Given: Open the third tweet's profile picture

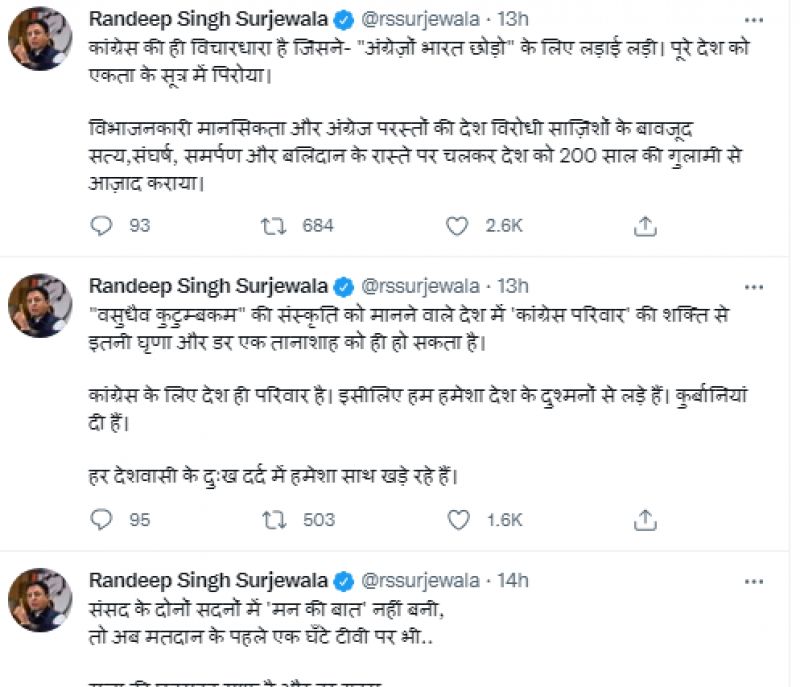Looking at the screenshot, I should 40,600.
